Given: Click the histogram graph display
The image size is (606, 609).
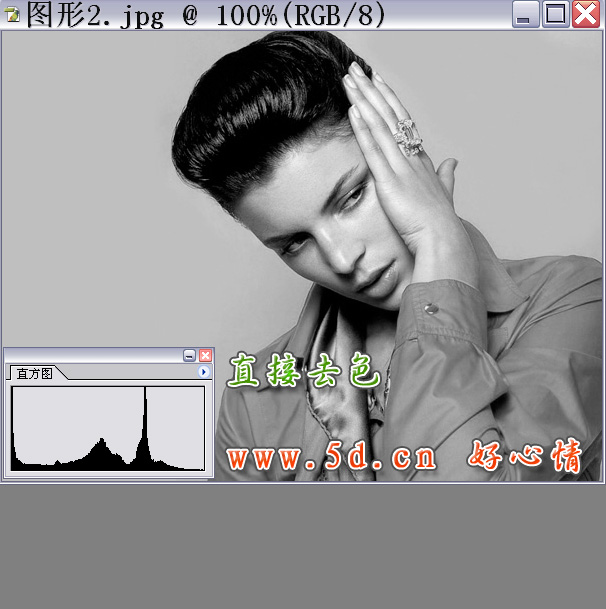Looking at the screenshot, I should coord(108,428).
